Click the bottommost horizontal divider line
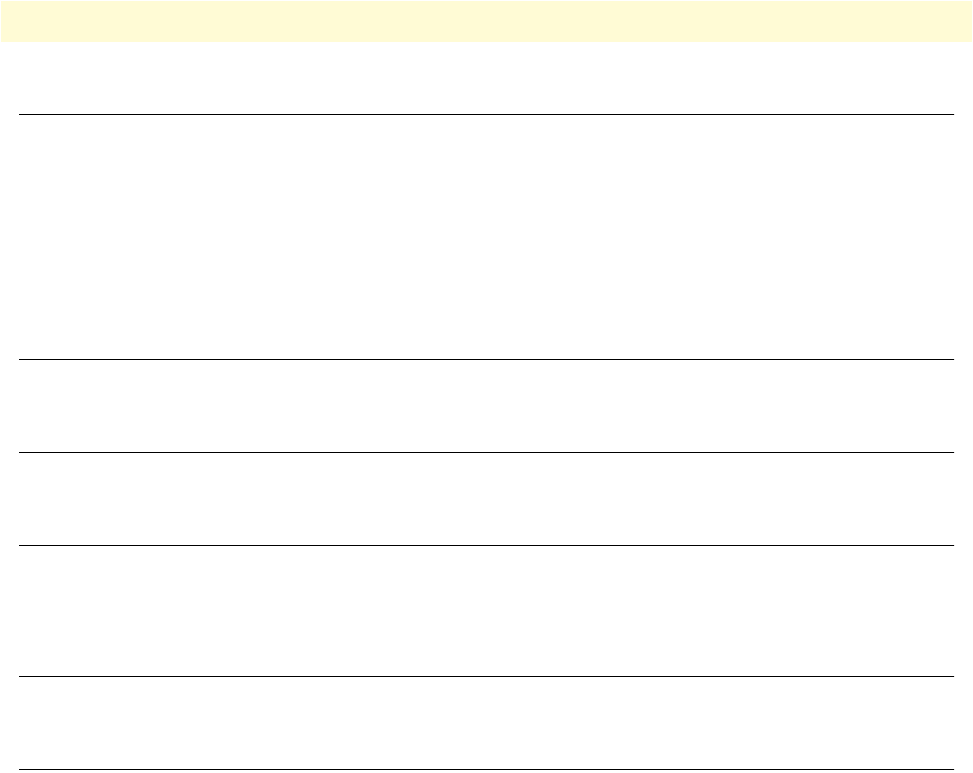The image size is (973, 773). (x=486, y=769)
